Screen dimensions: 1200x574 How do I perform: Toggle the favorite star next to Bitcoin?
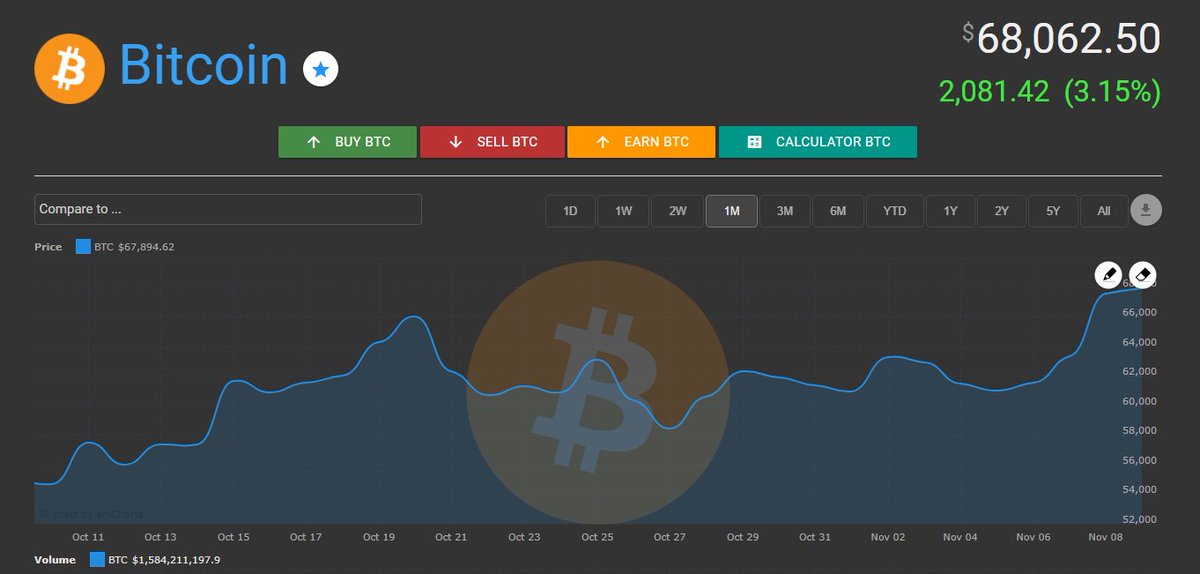pos(321,69)
